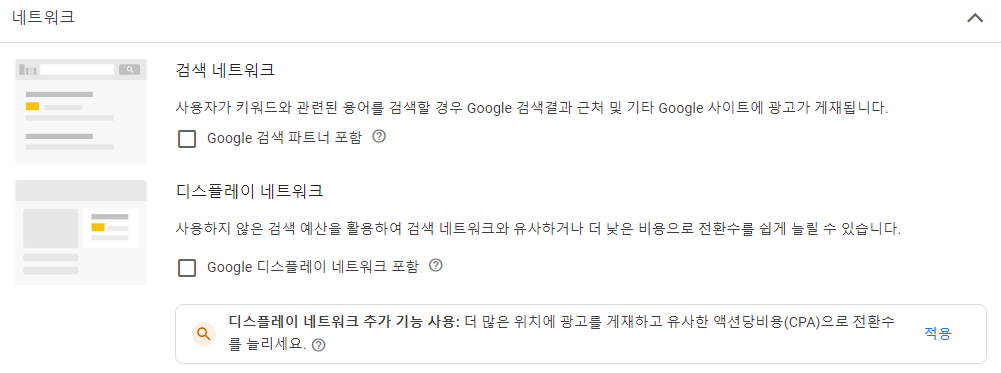Click the white ad card in display illustration

tap(111, 228)
